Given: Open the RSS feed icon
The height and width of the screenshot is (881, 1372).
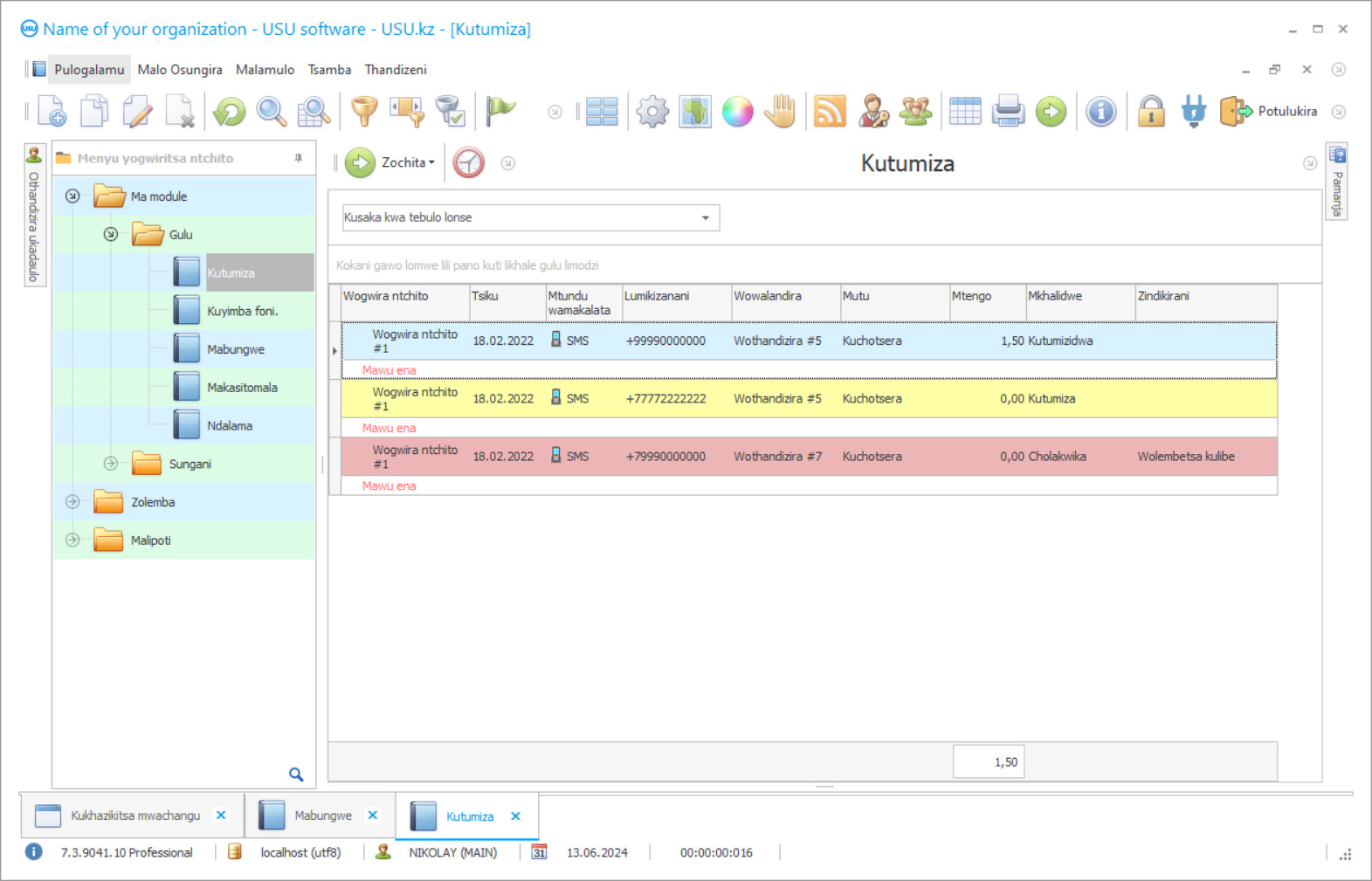Looking at the screenshot, I should coord(829,112).
